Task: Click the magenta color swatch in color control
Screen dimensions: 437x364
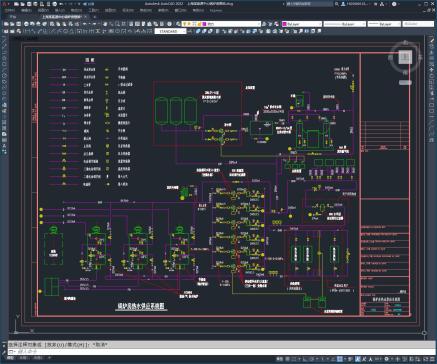Action: [x=284, y=24]
